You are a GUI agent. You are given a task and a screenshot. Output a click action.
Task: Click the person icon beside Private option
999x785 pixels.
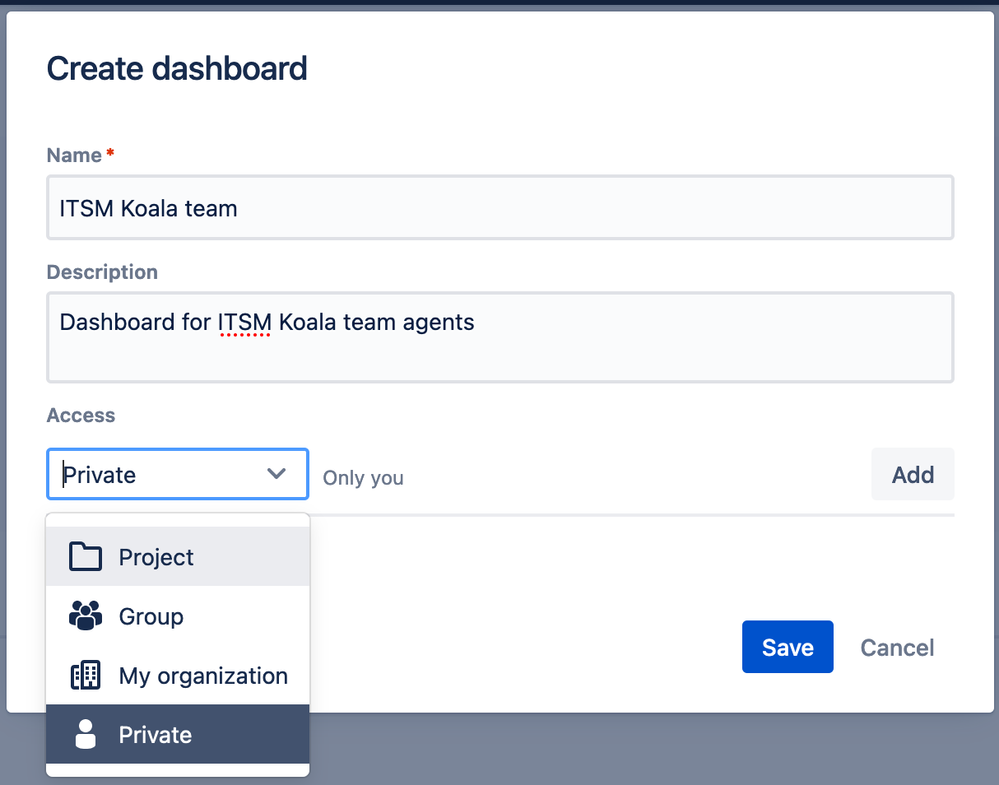85,735
